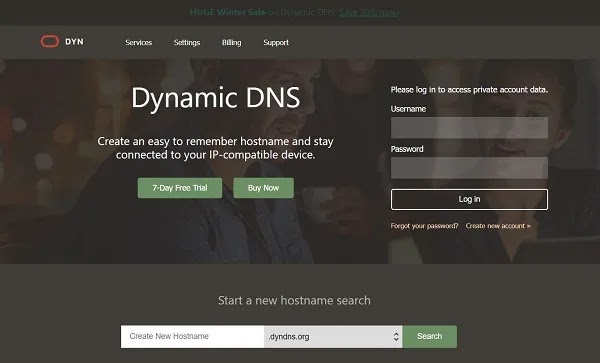Go to the Billing menu
Image resolution: width=600 pixels, height=363 pixels.
tap(232, 42)
